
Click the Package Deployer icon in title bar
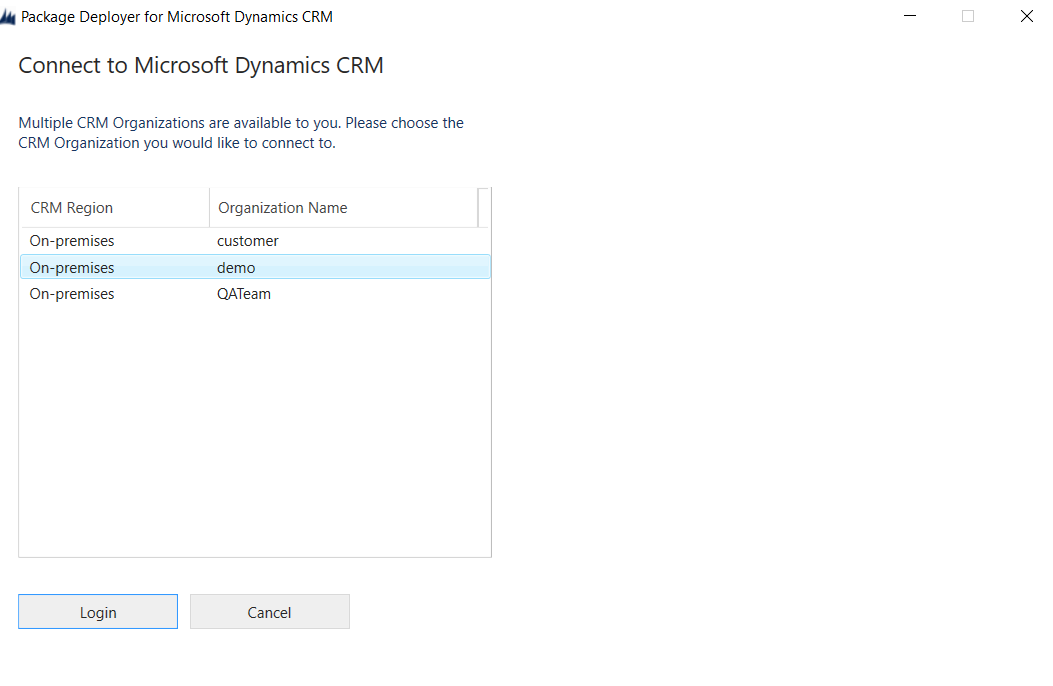(x=8, y=17)
